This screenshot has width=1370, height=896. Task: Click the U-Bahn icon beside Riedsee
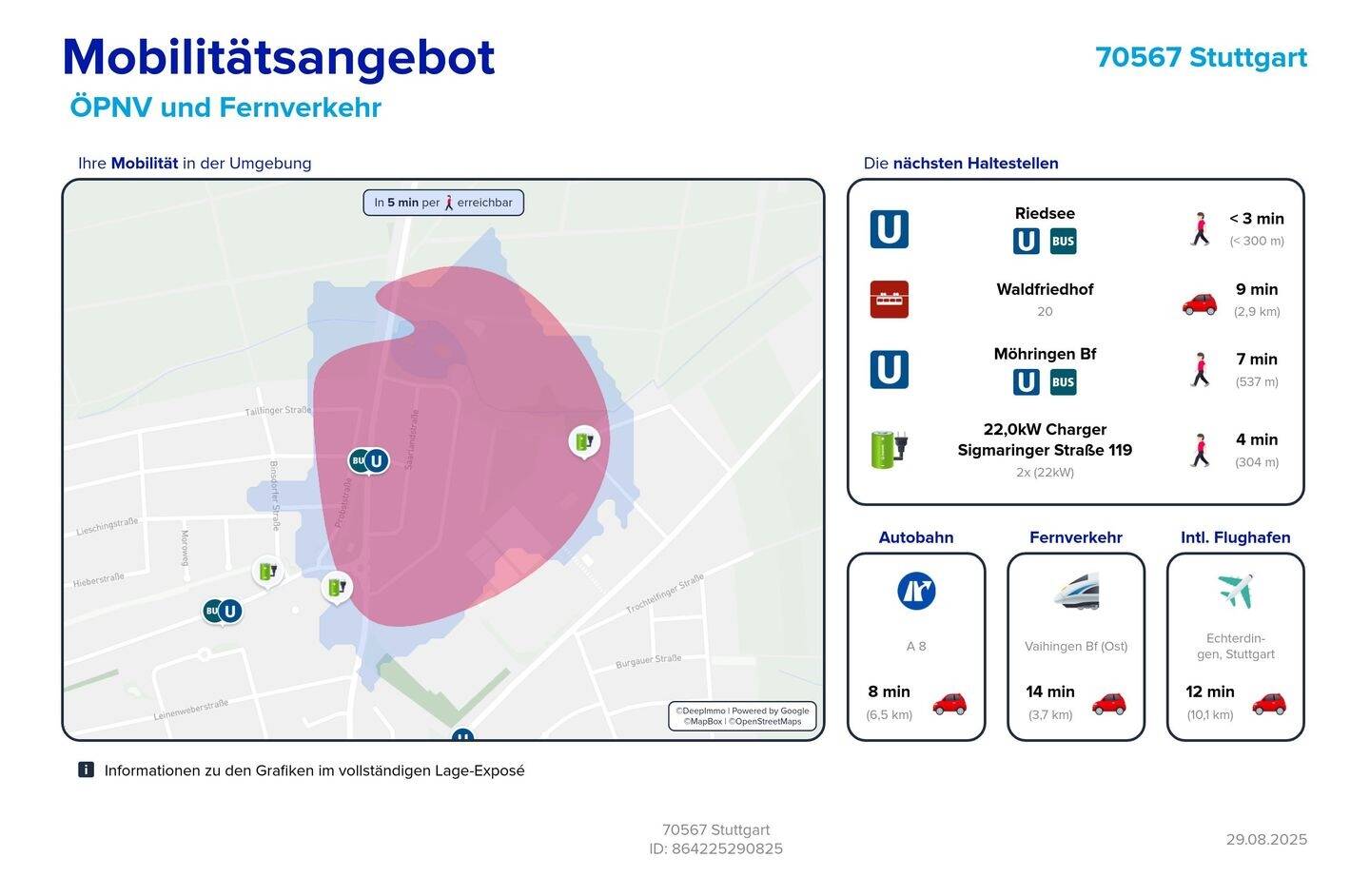889,229
